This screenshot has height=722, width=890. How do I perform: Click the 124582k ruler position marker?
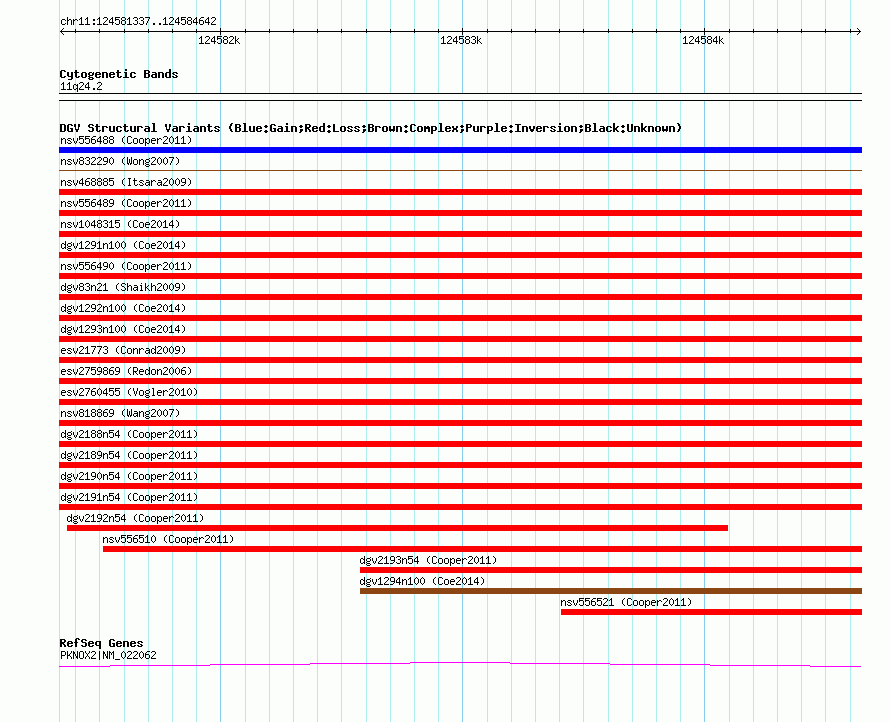(219, 40)
